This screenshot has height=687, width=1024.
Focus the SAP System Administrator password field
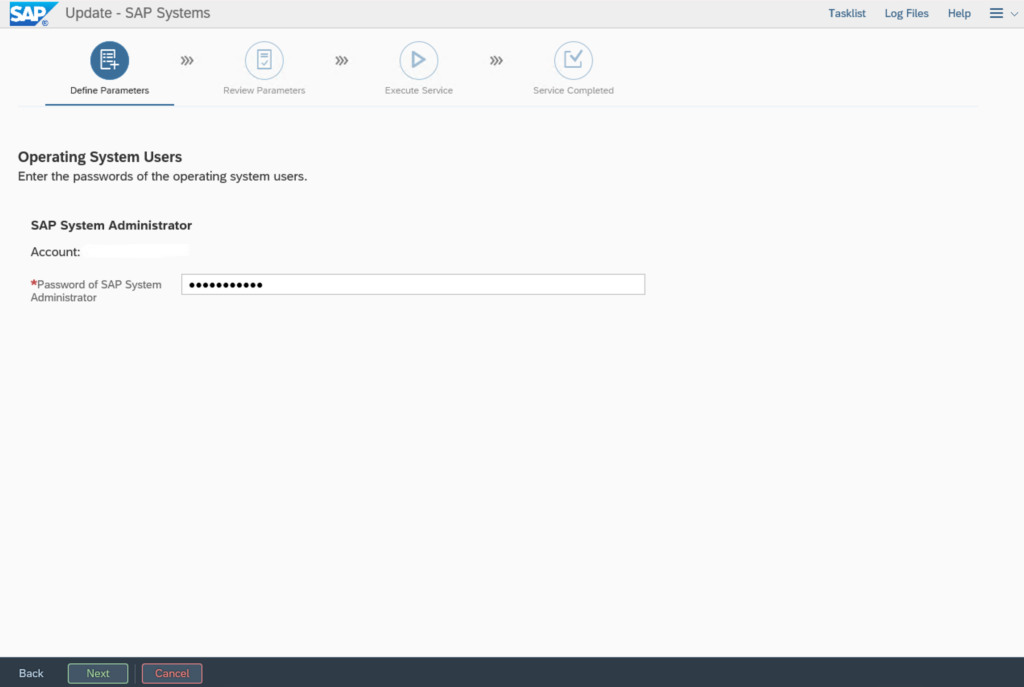point(413,284)
